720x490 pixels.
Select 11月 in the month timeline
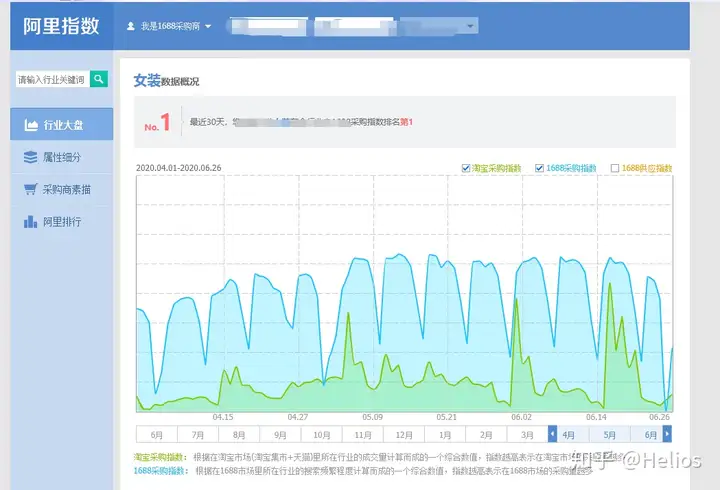[363, 435]
